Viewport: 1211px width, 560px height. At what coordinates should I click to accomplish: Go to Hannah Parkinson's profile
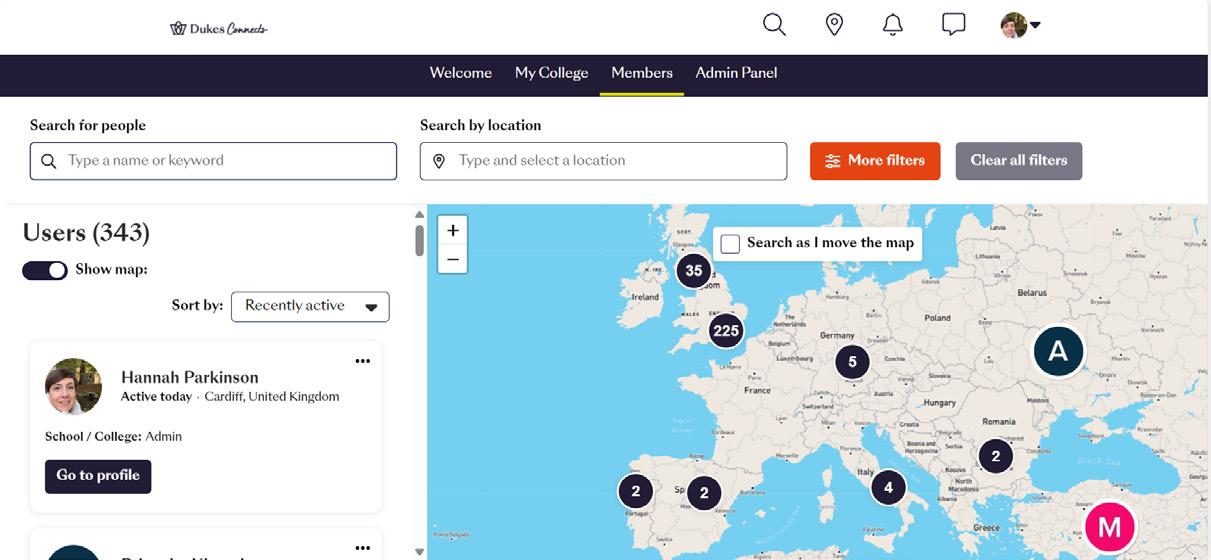(x=98, y=476)
